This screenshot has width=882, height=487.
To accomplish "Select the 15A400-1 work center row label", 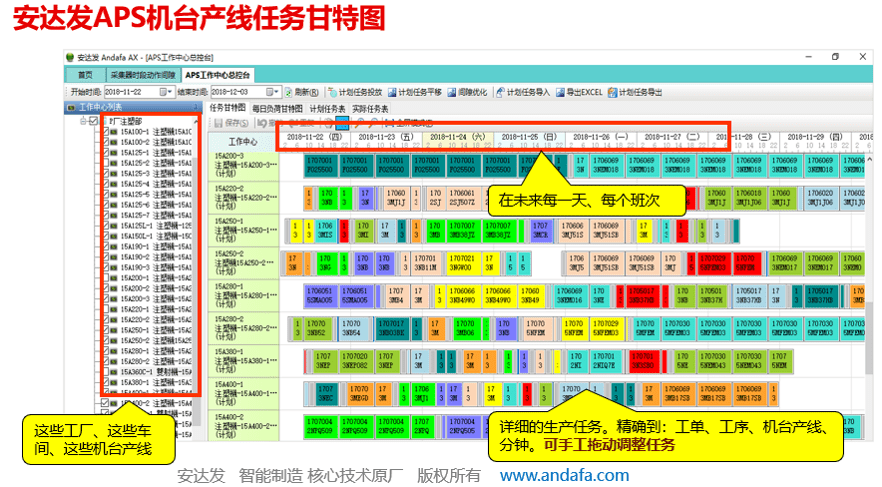I will tap(244, 394).
